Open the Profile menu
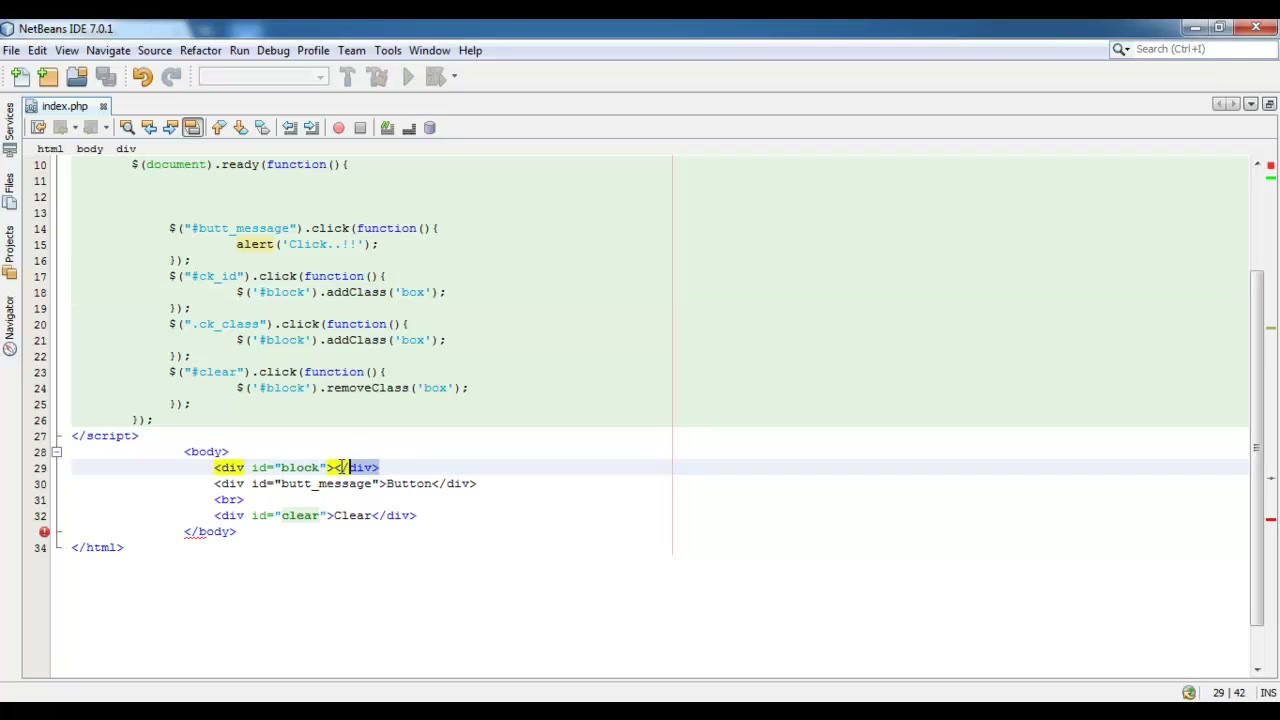This screenshot has width=1280, height=720. (x=313, y=50)
